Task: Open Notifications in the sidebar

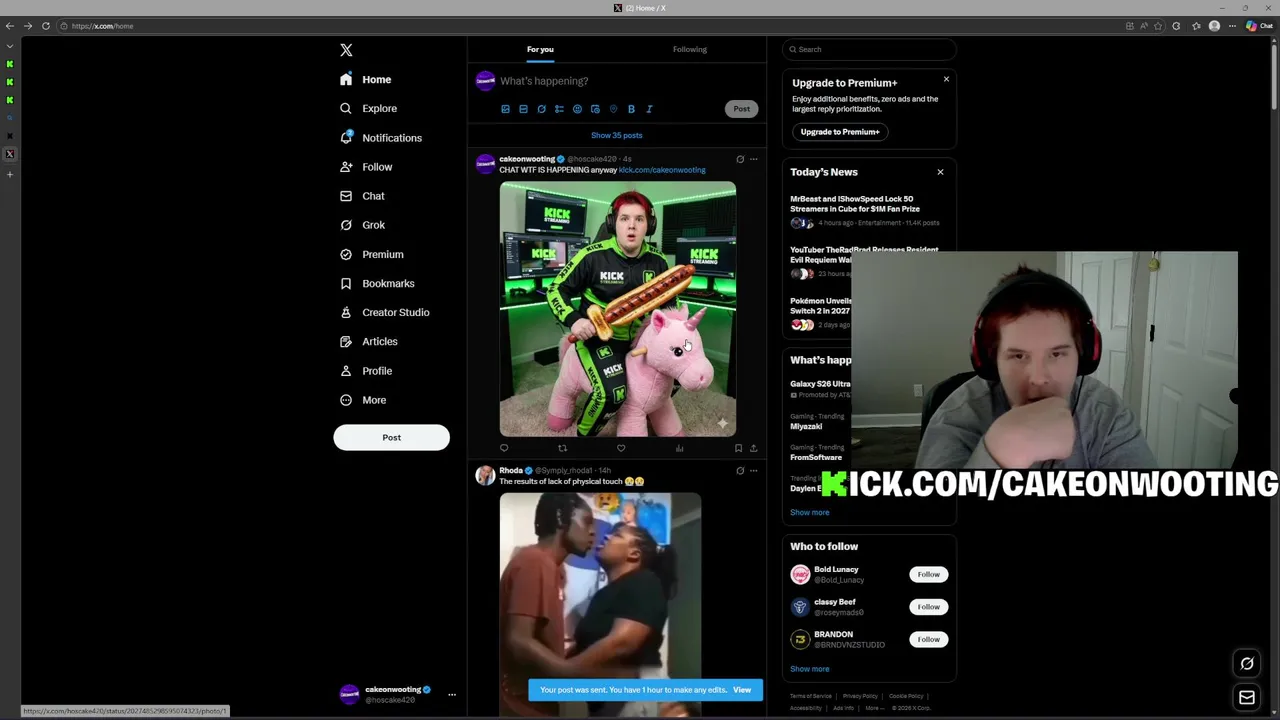Action: 381,138
